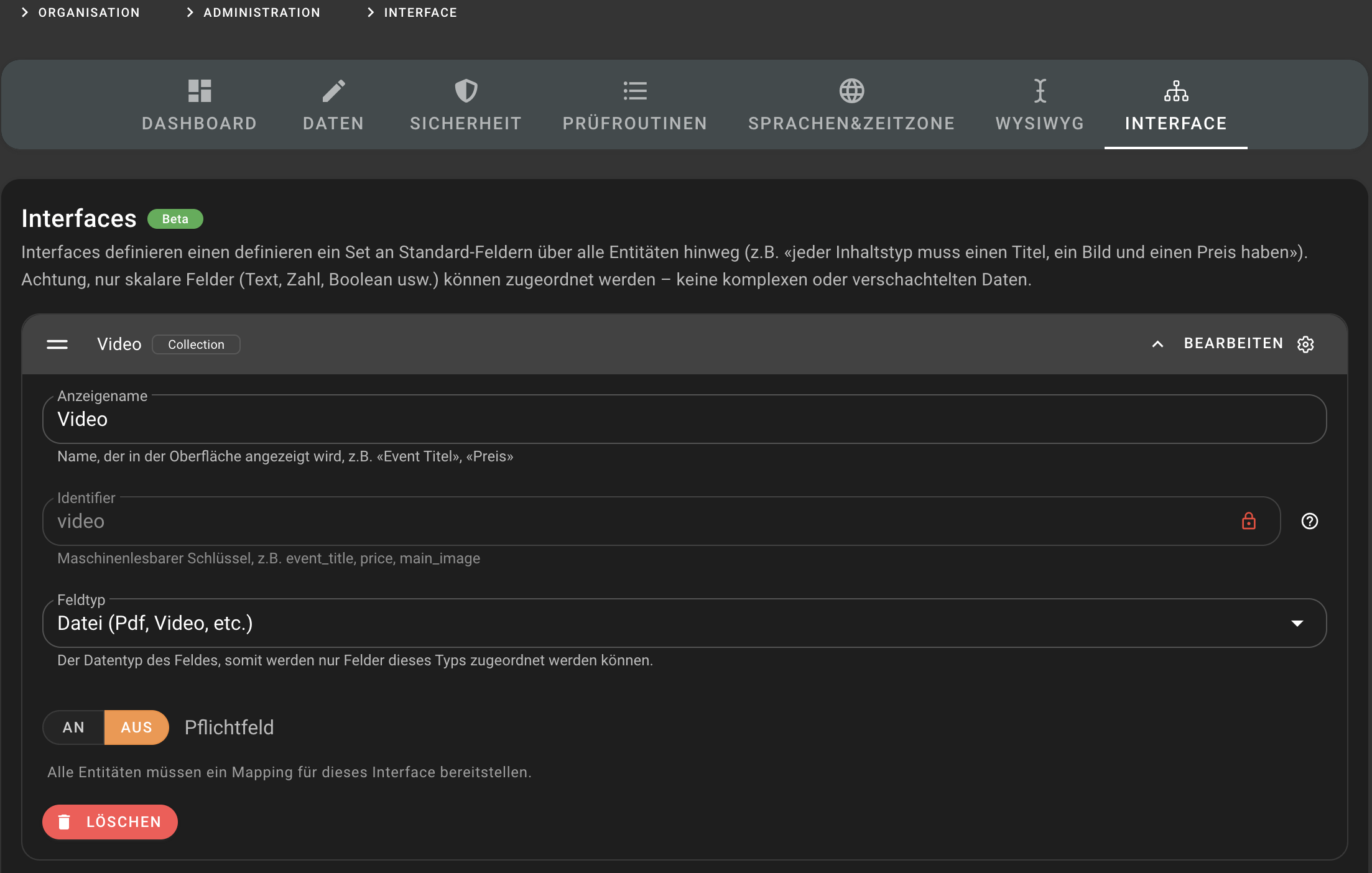Open the Identifier help question mark

tap(1309, 521)
